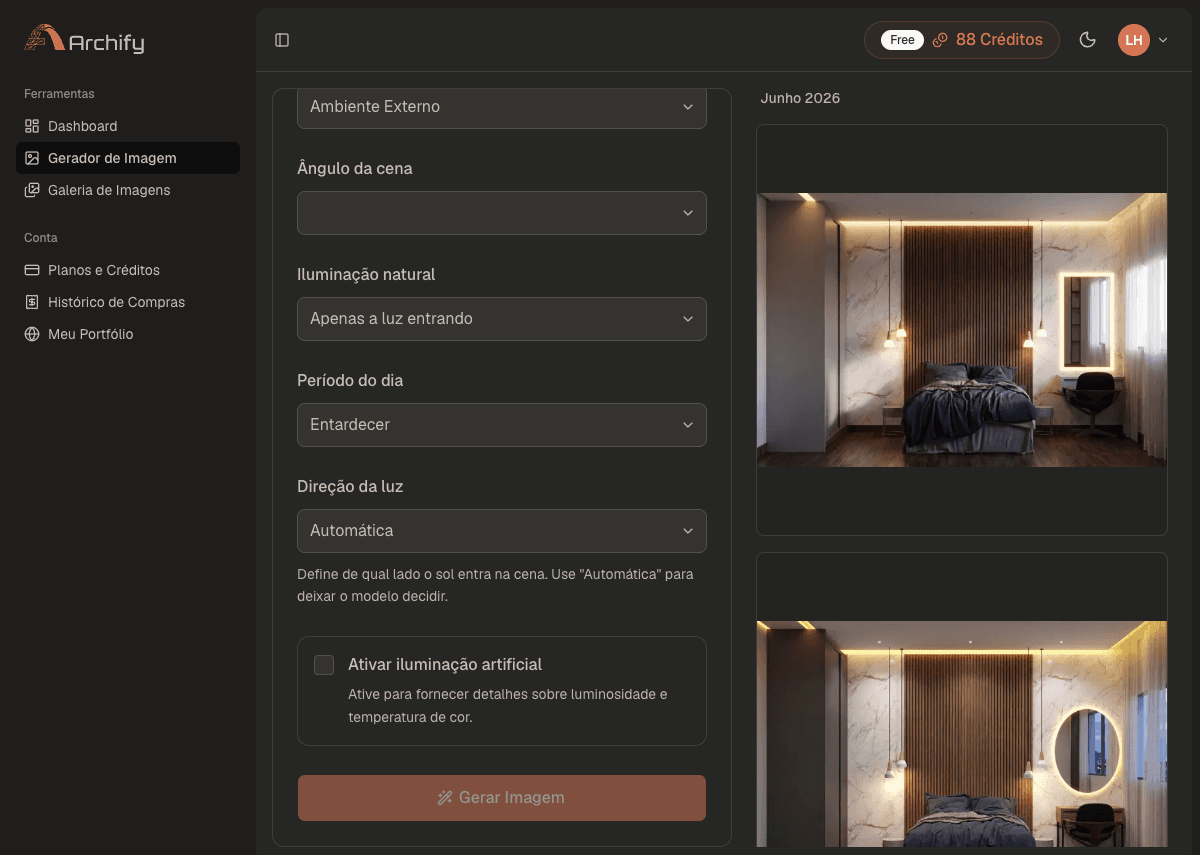Toggle dark mode moon icon

1088,40
